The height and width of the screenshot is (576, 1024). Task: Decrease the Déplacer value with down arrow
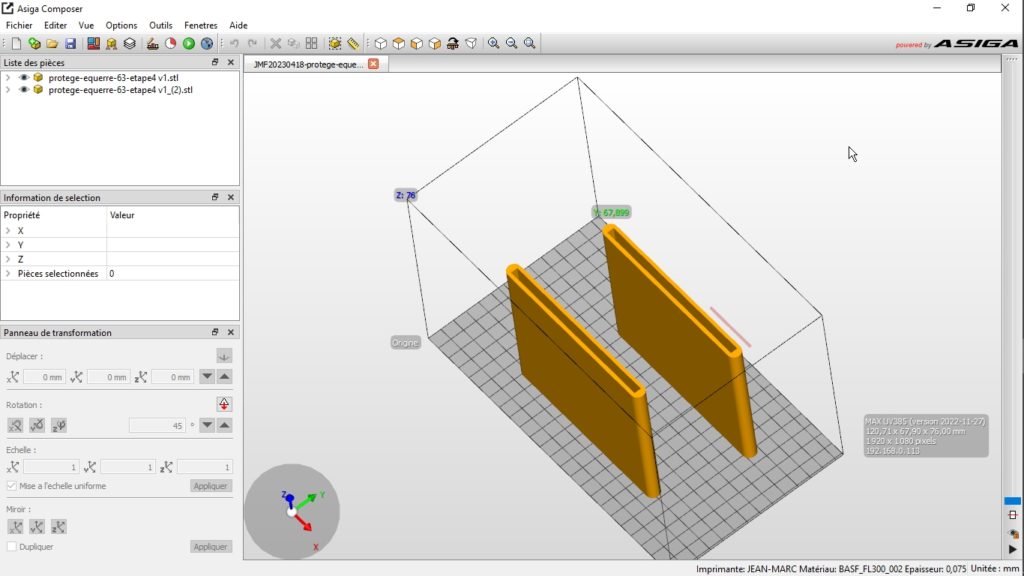tap(207, 377)
